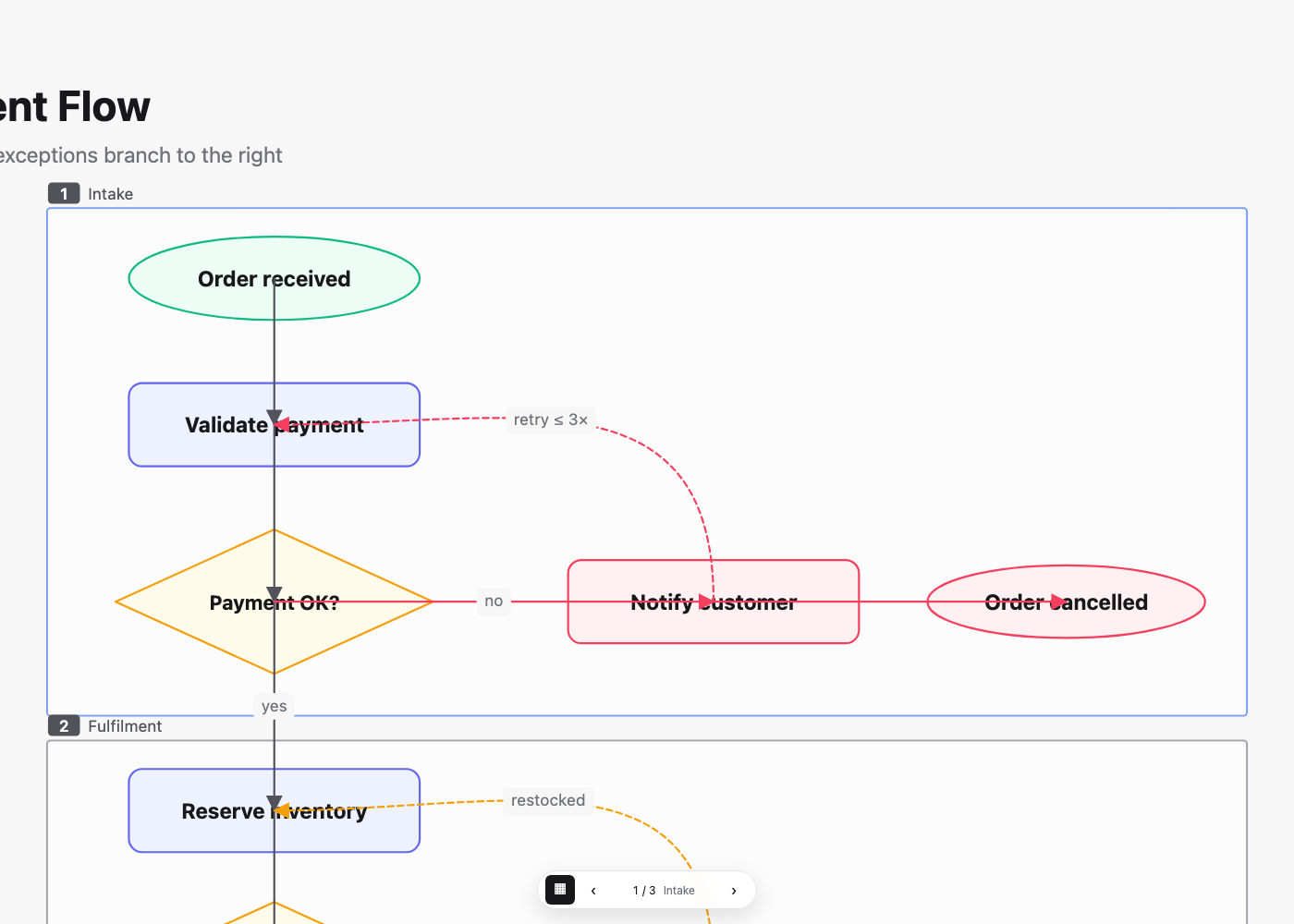Click the "1 / 3" page indicator

click(x=644, y=891)
